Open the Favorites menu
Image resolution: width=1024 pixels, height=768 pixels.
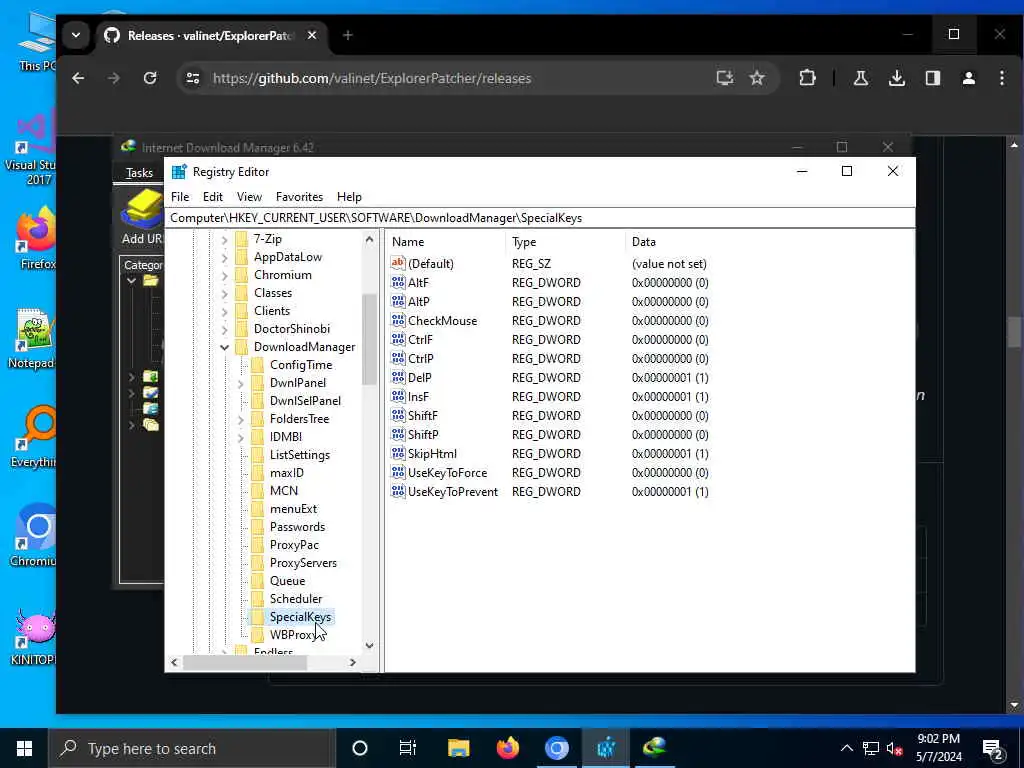point(299,197)
